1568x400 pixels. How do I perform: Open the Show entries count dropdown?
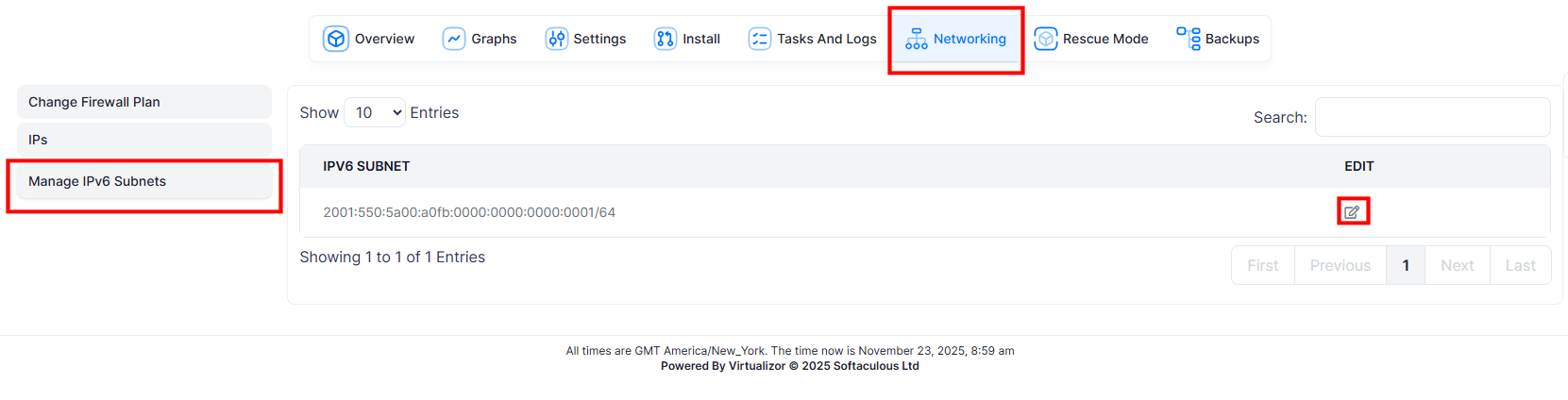pos(375,112)
